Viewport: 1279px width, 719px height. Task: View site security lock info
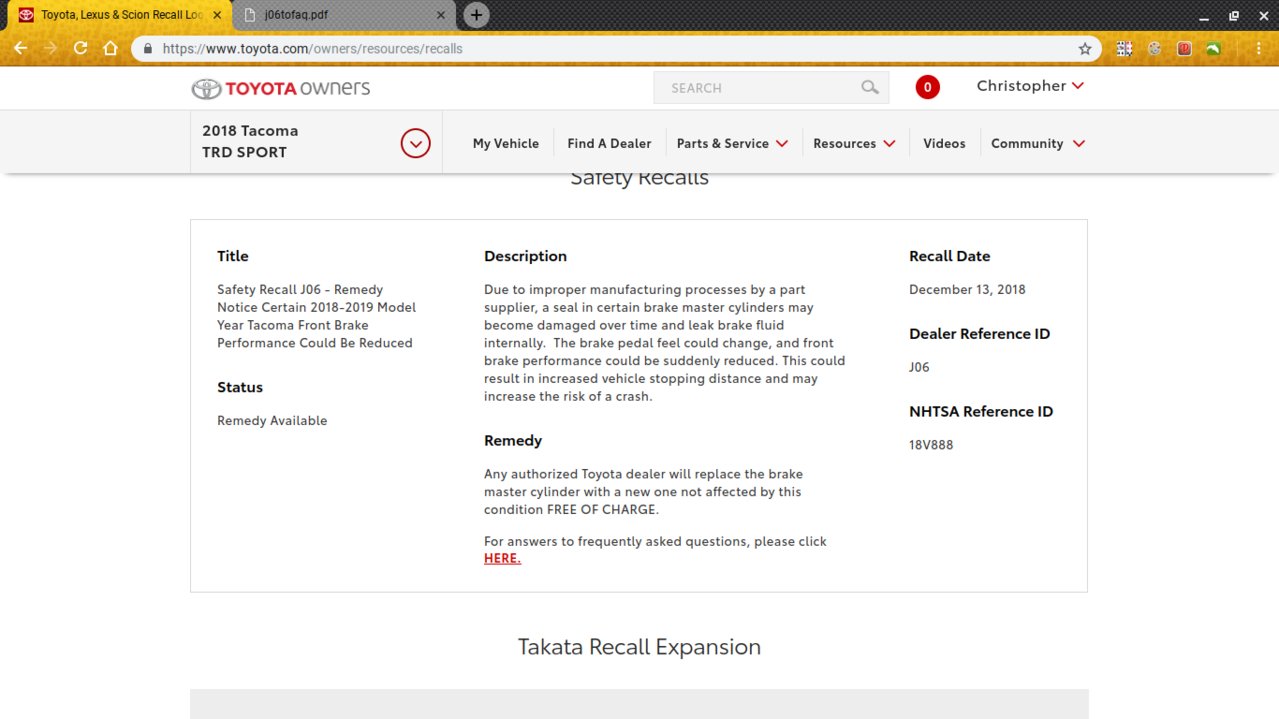(x=148, y=48)
